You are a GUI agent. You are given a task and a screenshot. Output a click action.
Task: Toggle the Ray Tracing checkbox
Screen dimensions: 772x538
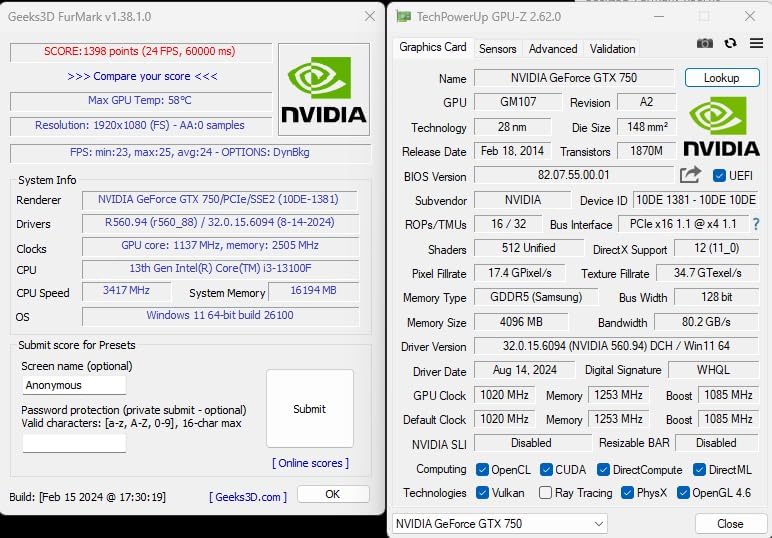pos(545,493)
